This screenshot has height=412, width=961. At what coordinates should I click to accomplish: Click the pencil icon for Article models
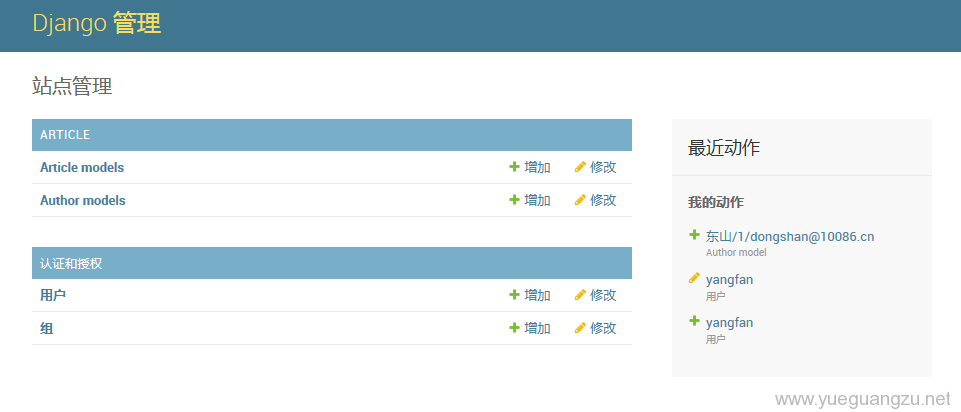[580, 167]
